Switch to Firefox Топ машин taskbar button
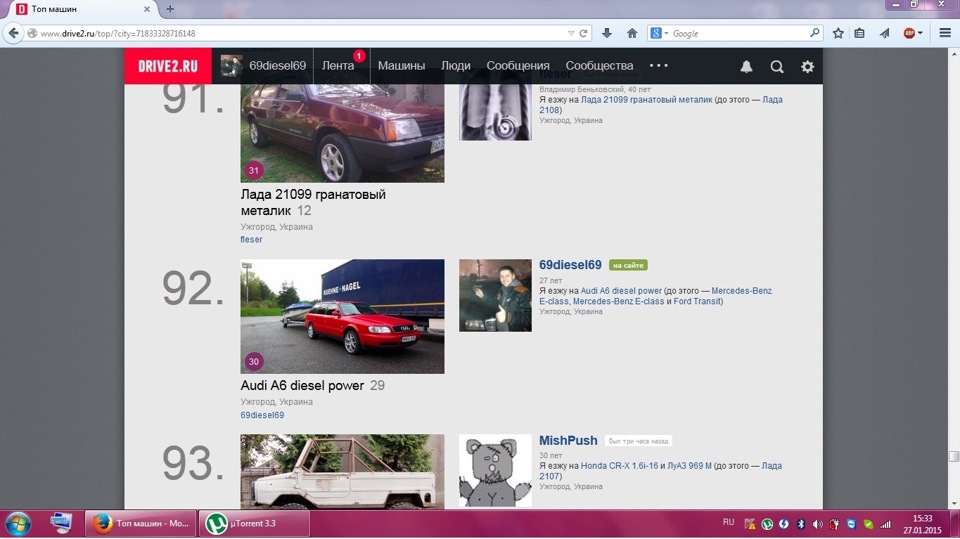 pyautogui.click(x=141, y=524)
